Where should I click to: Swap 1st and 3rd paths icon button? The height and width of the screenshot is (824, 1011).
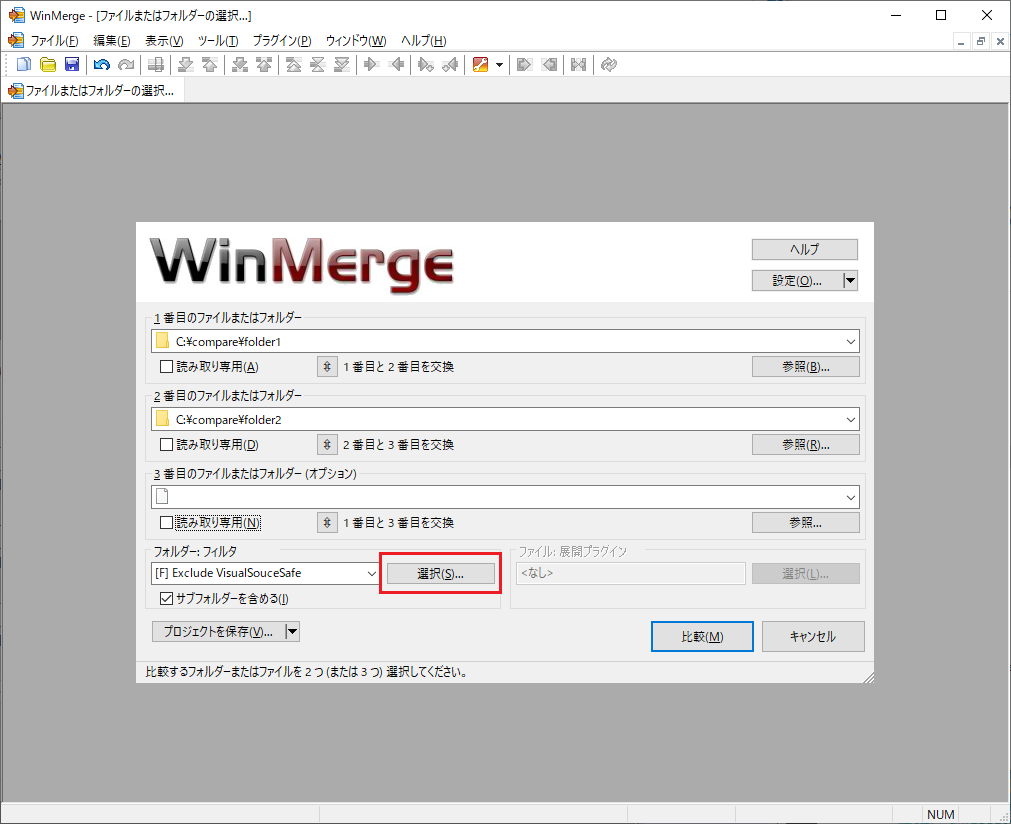coord(327,523)
